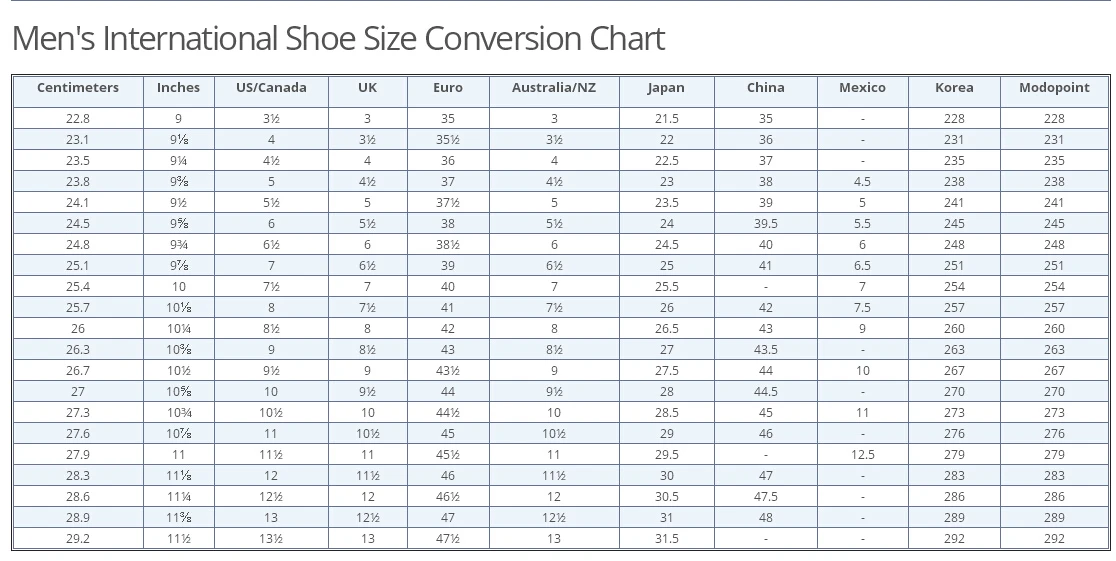The height and width of the screenshot is (561, 1116).
Task: Click the Centimeters column header
Action: pos(78,88)
